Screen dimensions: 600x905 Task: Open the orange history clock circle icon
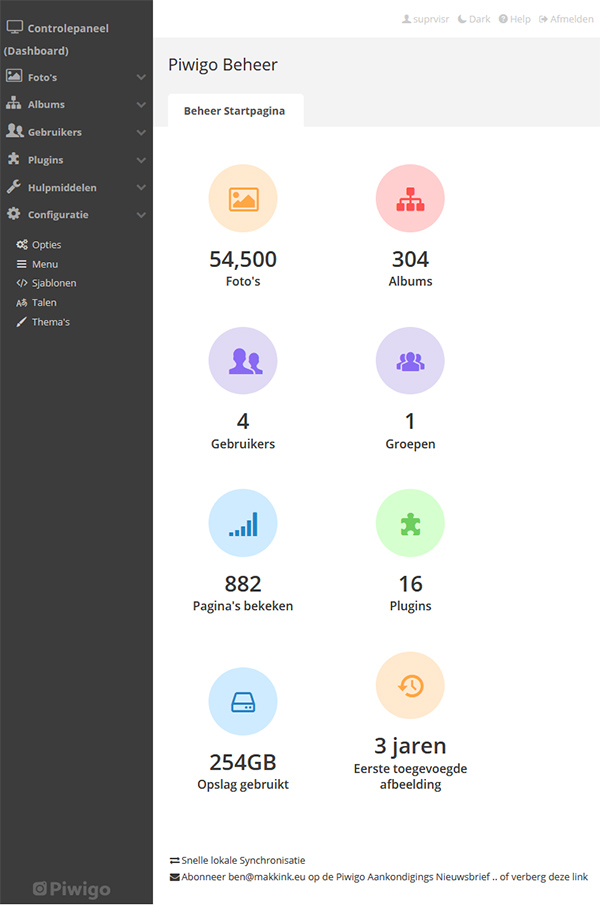pyautogui.click(x=410, y=685)
